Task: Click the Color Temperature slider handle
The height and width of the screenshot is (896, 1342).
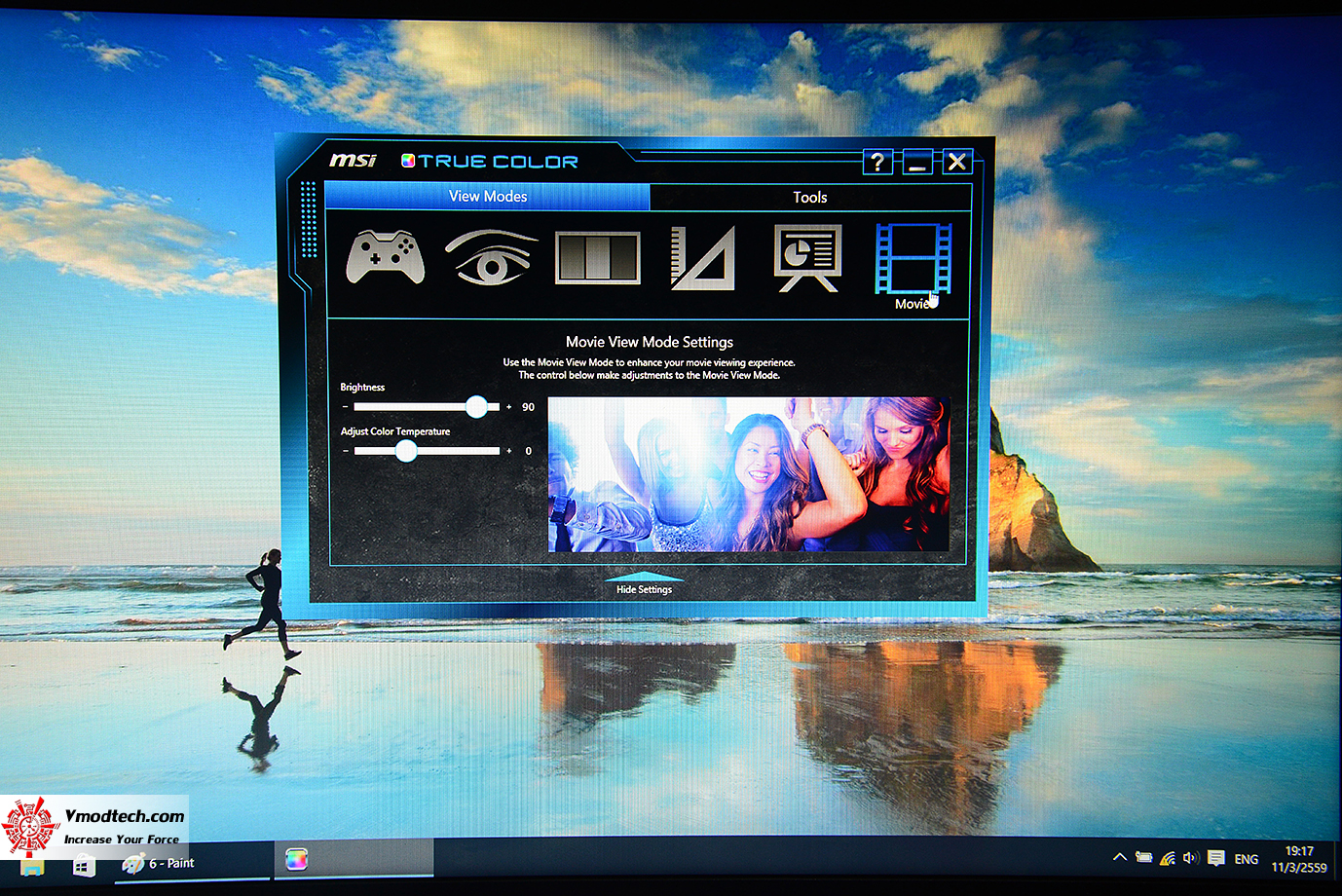Action: tap(406, 451)
